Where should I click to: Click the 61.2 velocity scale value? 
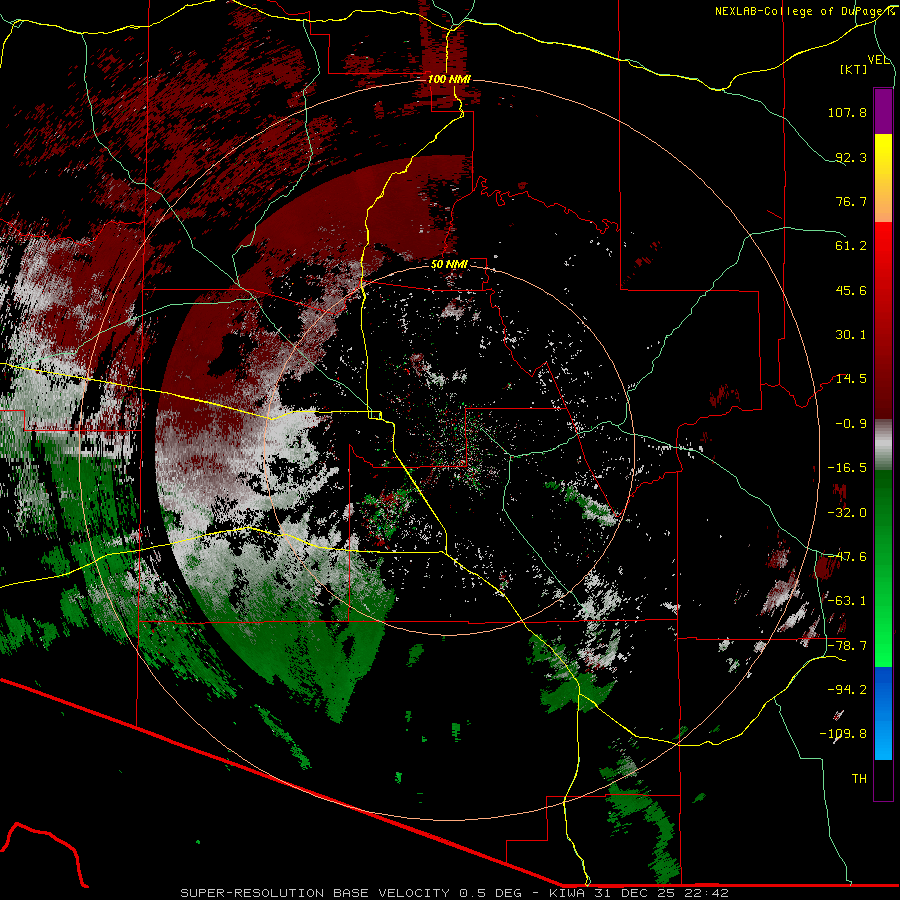pos(851,246)
